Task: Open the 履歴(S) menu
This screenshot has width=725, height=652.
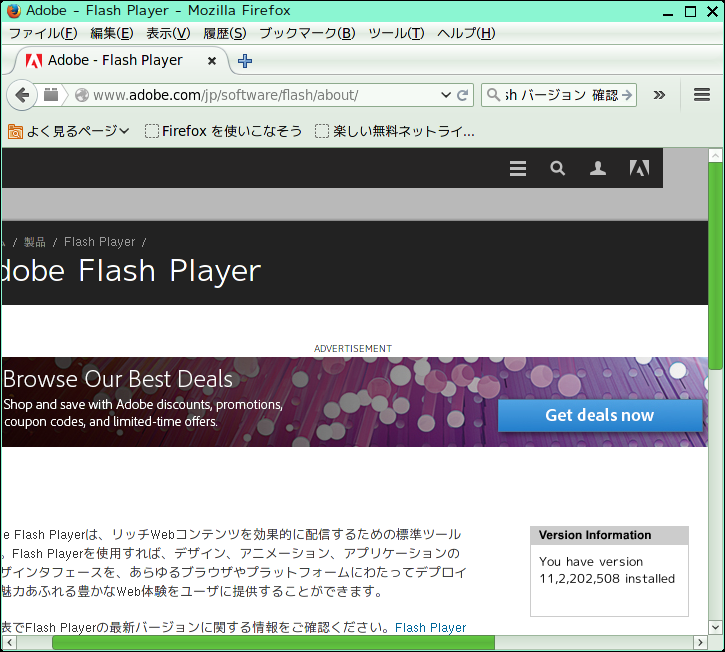Action: point(225,33)
